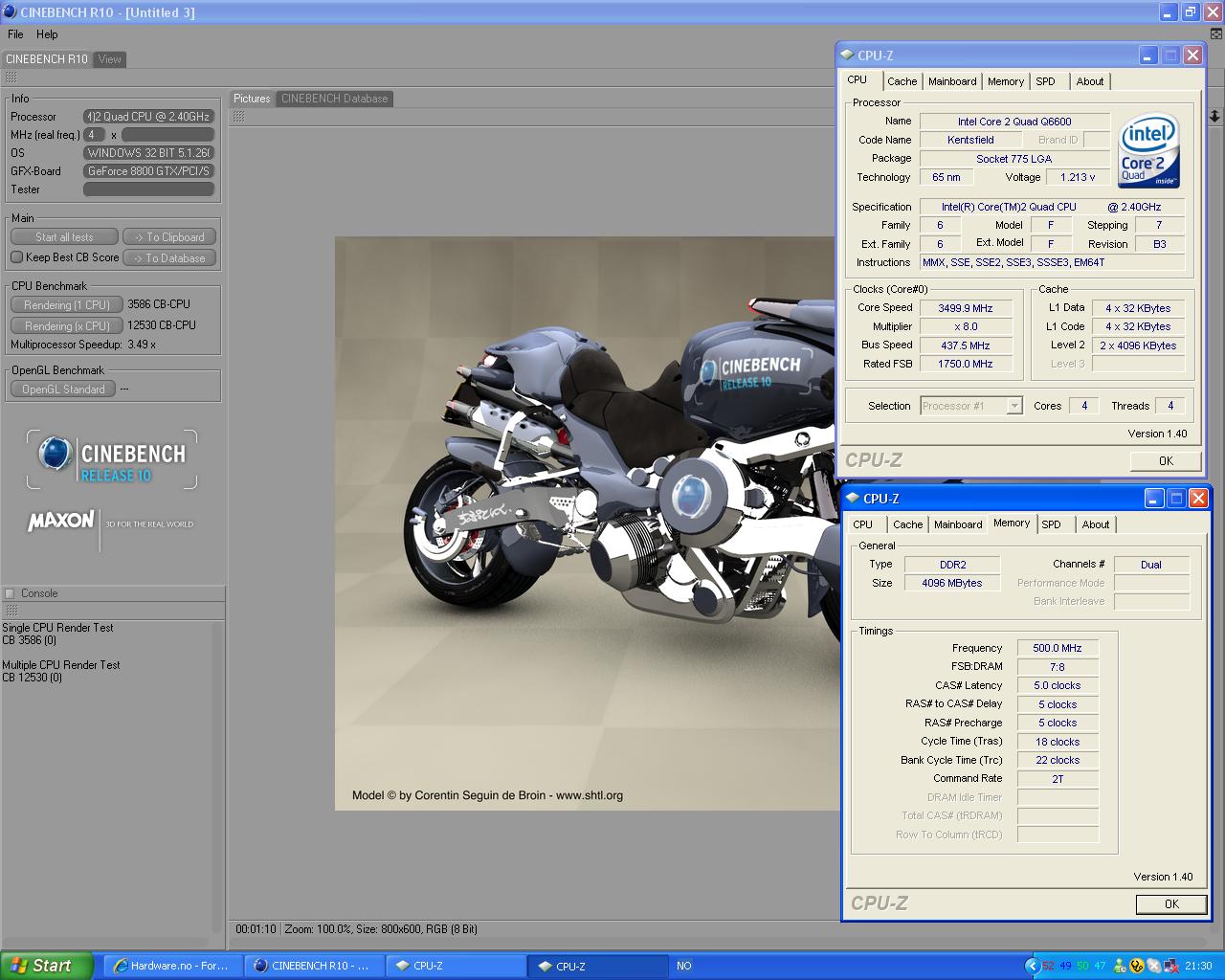Click the Rated FSB 1750.0 MHz value

point(965,364)
